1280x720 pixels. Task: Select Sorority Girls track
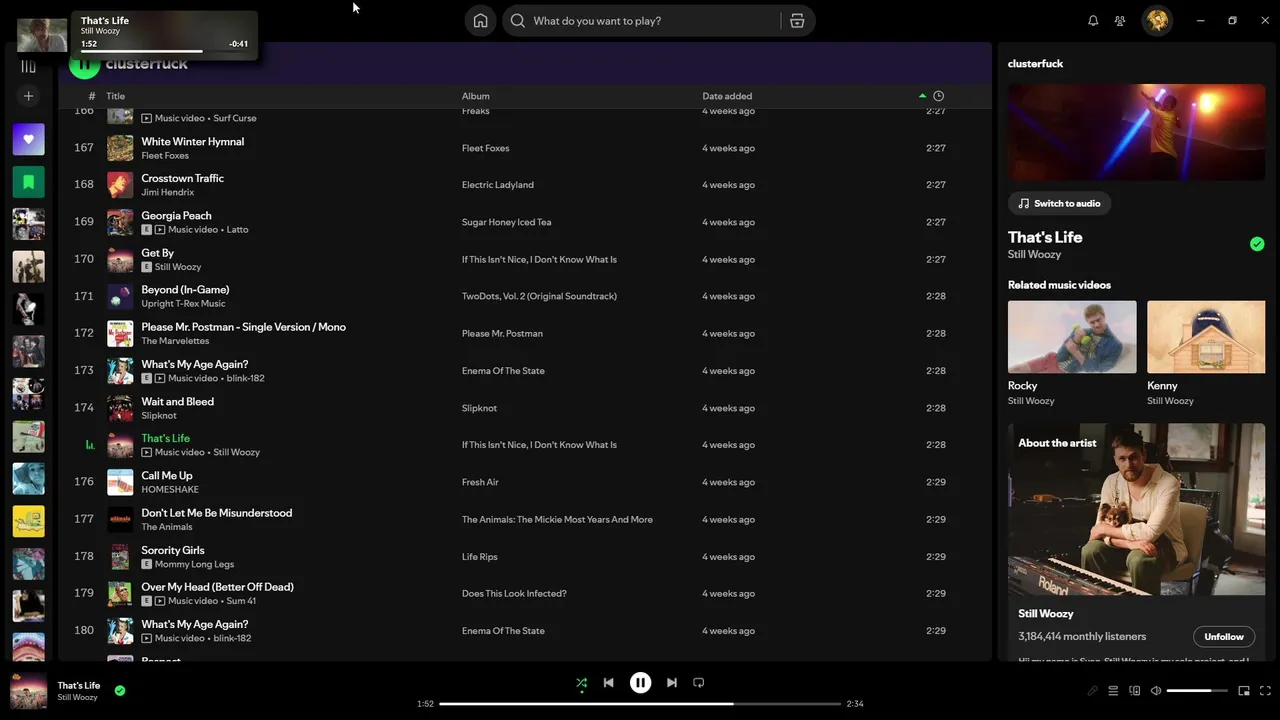(x=172, y=550)
